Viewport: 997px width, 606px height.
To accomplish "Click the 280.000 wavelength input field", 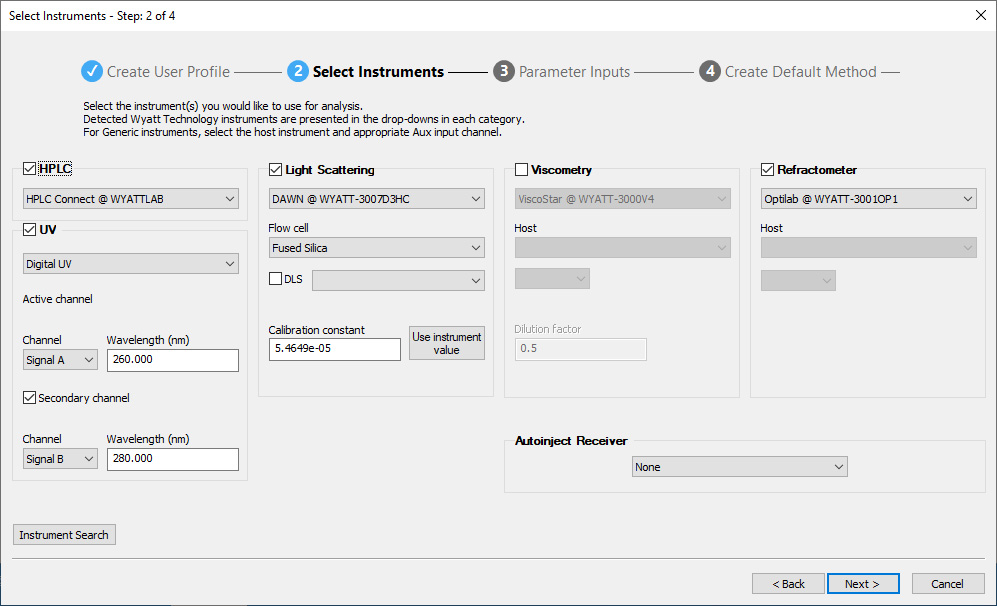I will click(172, 459).
